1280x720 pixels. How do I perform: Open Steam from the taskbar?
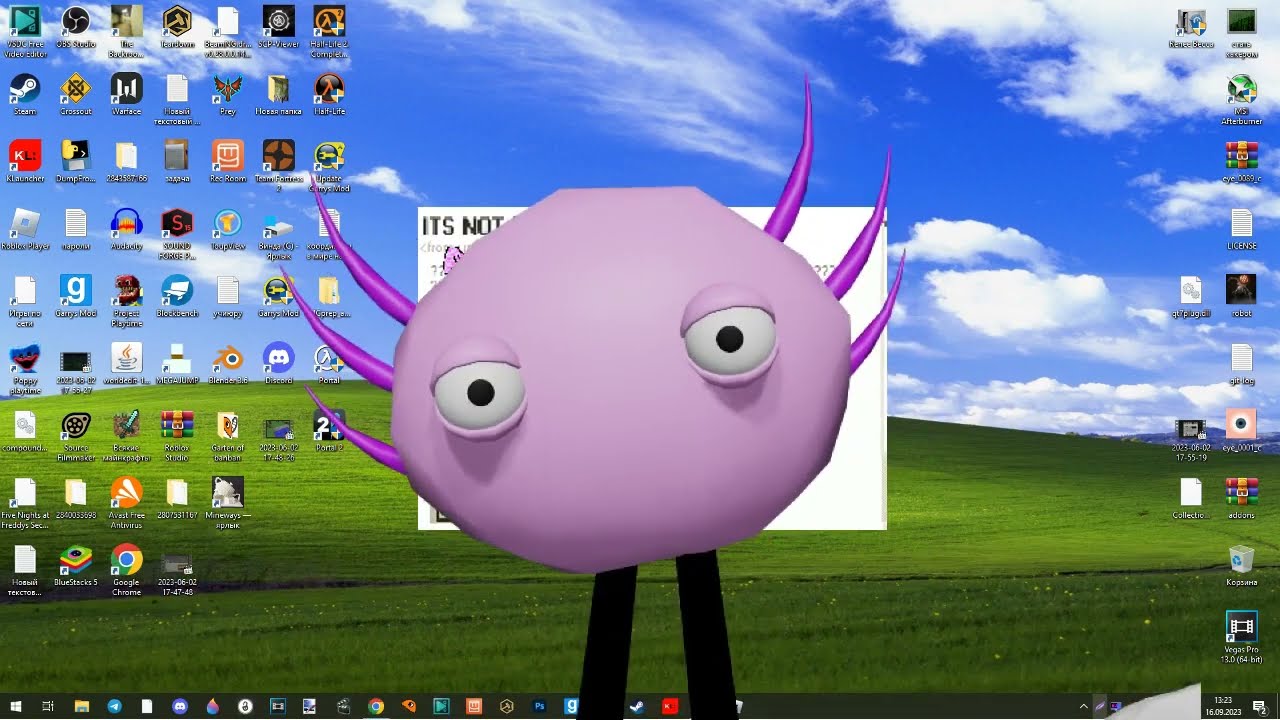tap(637, 706)
